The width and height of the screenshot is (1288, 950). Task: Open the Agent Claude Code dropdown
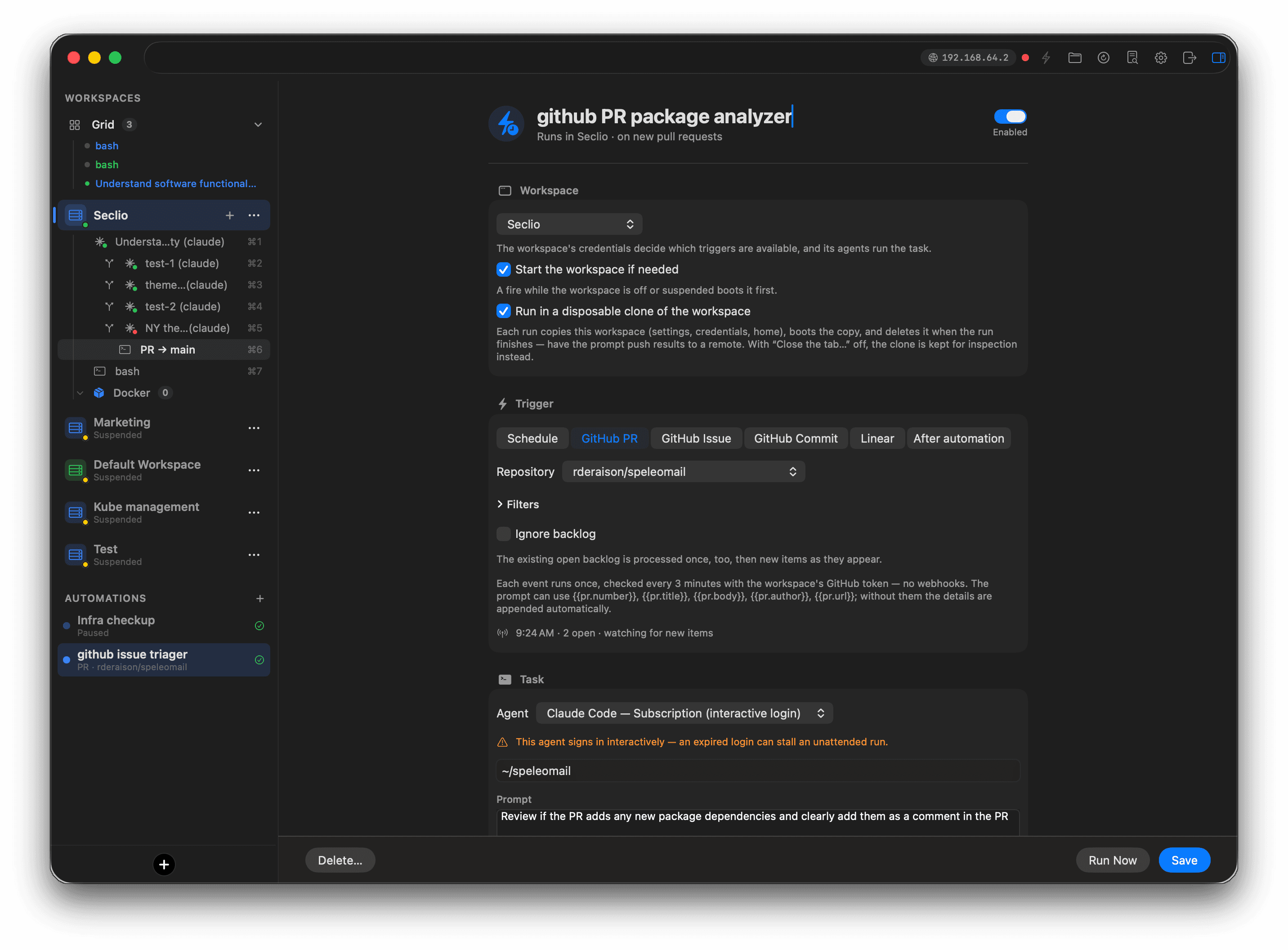[684, 714]
